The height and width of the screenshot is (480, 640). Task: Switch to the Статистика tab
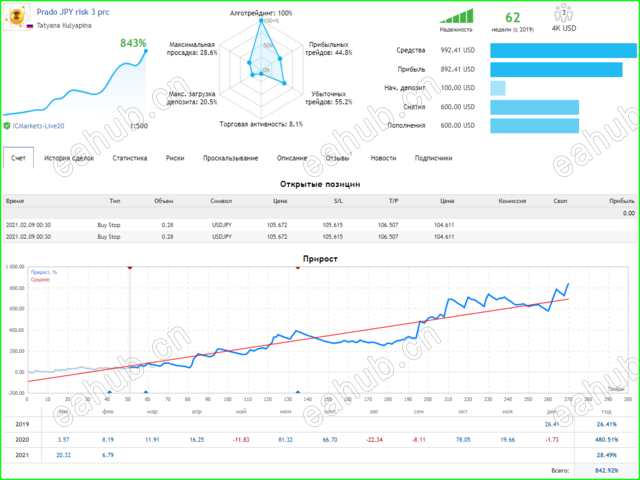click(x=130, y=158)
